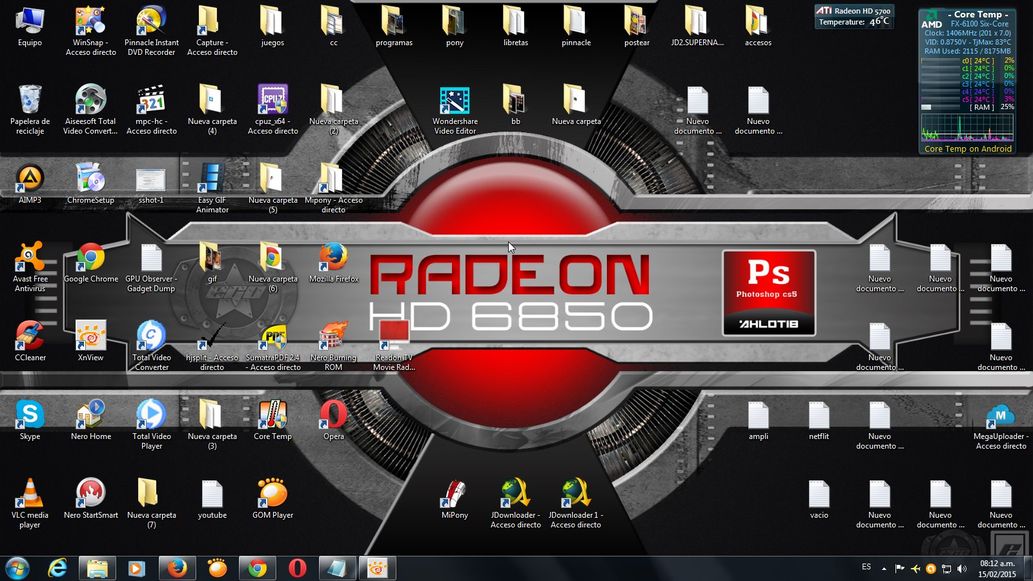
Task: Open Pinnacle Instant DVD Recorder shortcut
Action: [x=151, y=21]
